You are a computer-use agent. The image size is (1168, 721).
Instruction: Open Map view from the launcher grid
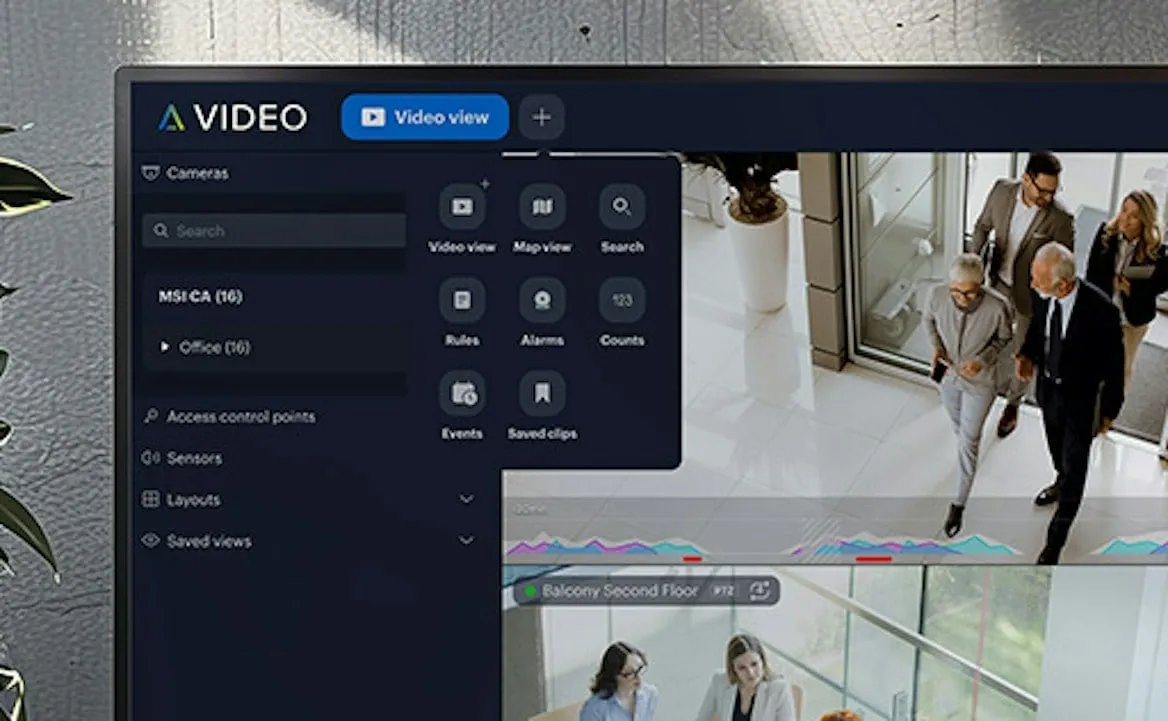coord(542,206)
